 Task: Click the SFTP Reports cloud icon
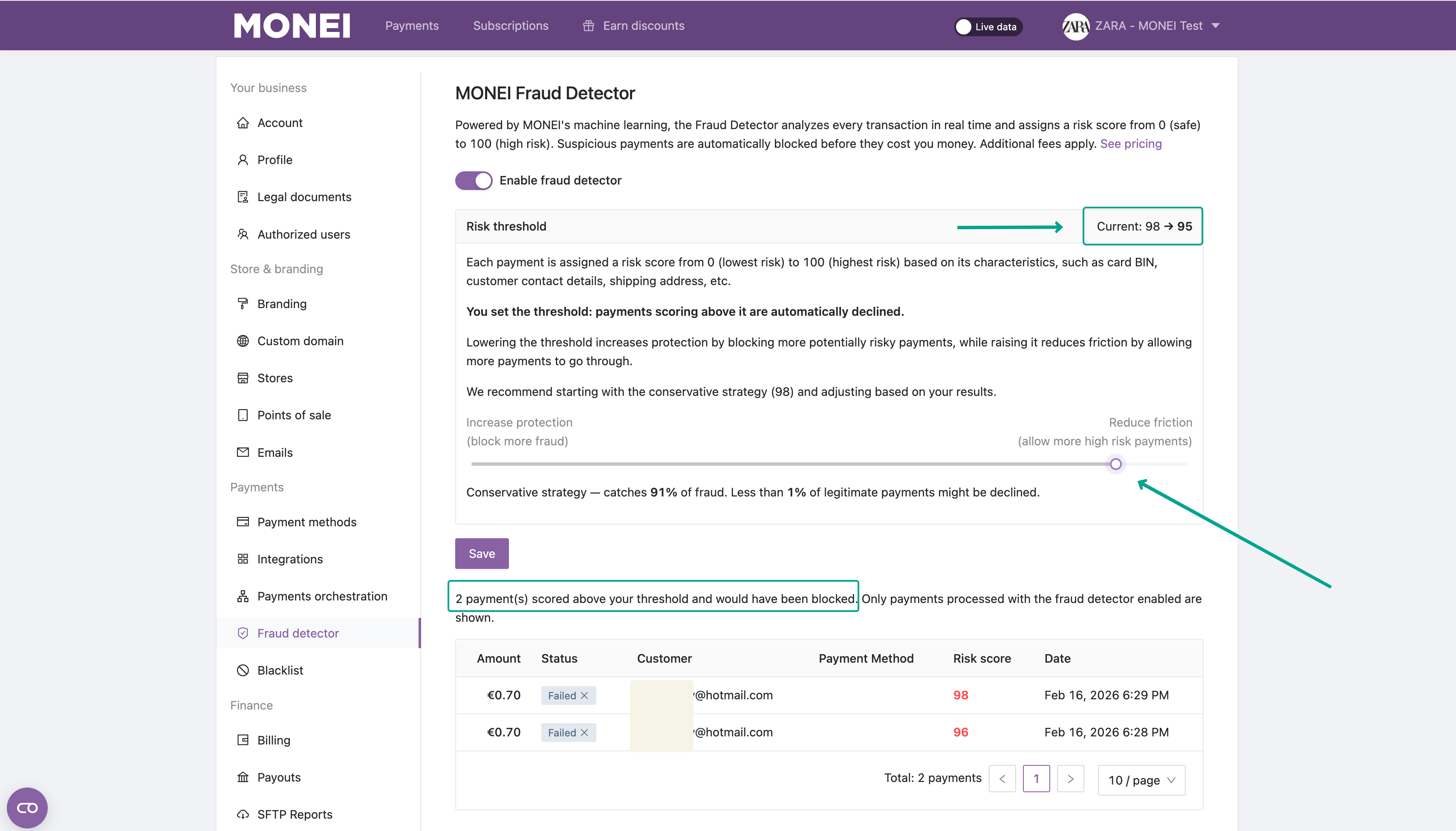[x=243, y=814]
